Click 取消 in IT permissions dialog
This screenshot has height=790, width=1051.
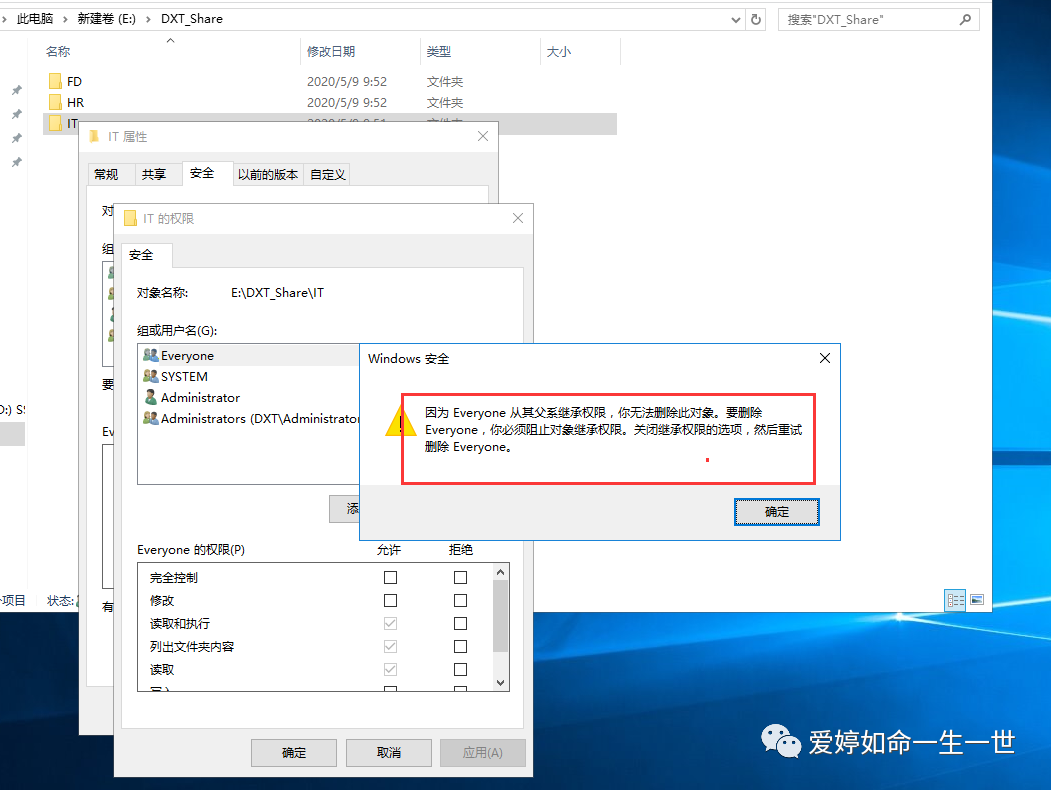click(389, 752)
